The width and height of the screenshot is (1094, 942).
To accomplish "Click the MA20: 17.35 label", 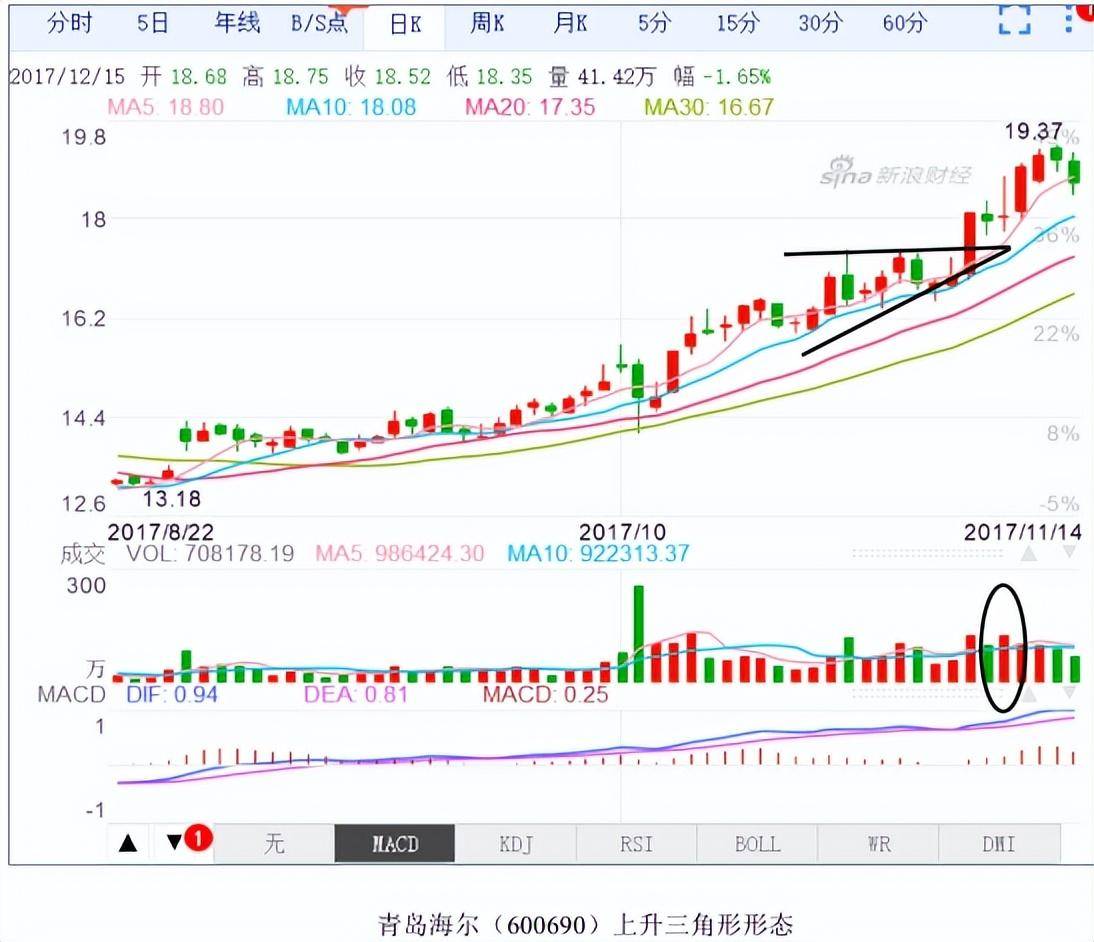I will tap(530, 107).
